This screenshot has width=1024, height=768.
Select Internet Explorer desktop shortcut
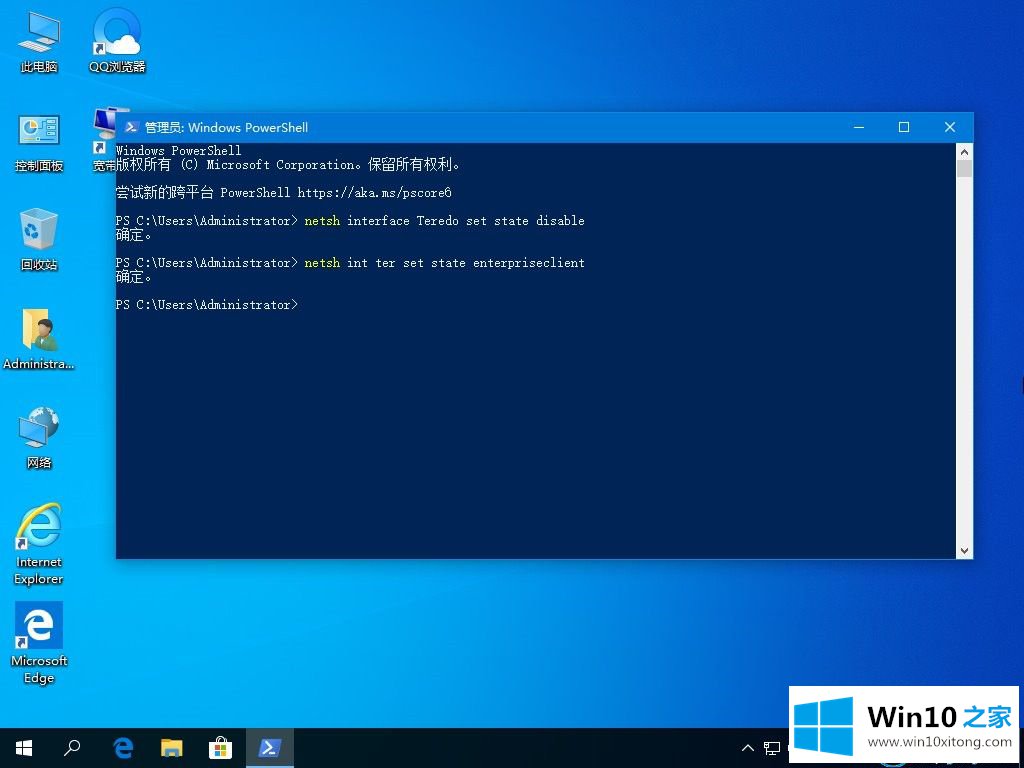pyautogui.click(x=39, y=544)
